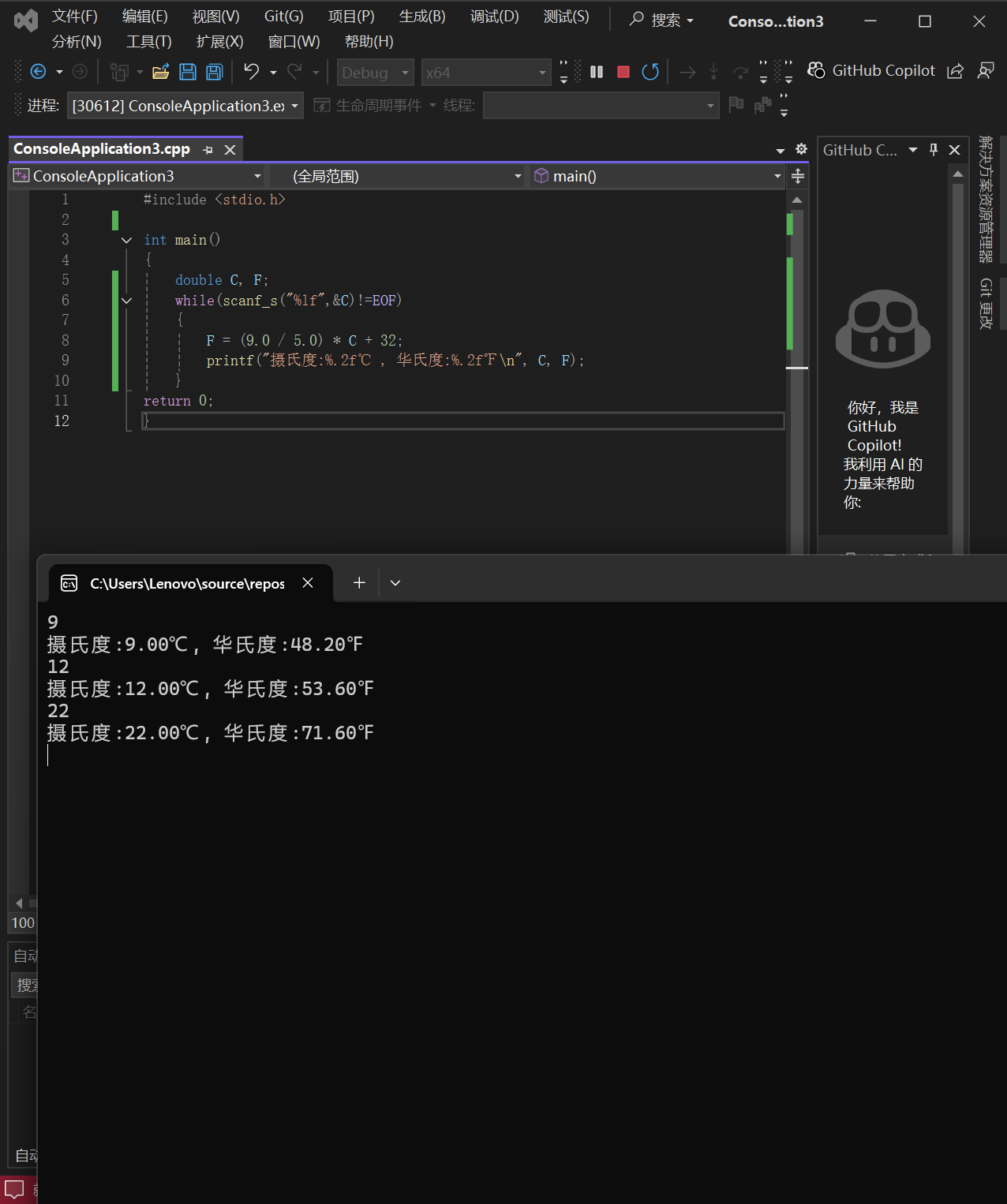Click the split editor icon
Image resolution: width=1007 pixels, height=1204 pixels.
click(x=798, y=176)
